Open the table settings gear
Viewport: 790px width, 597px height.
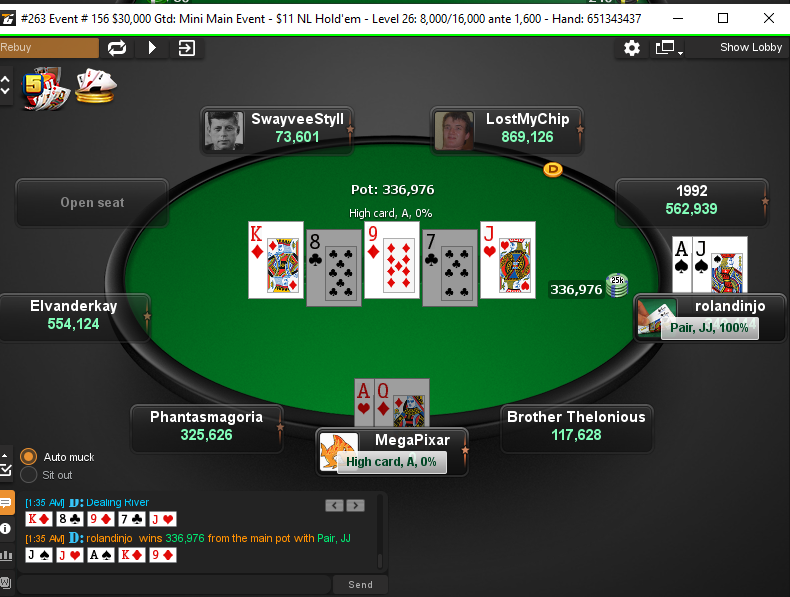pos(631,48)
